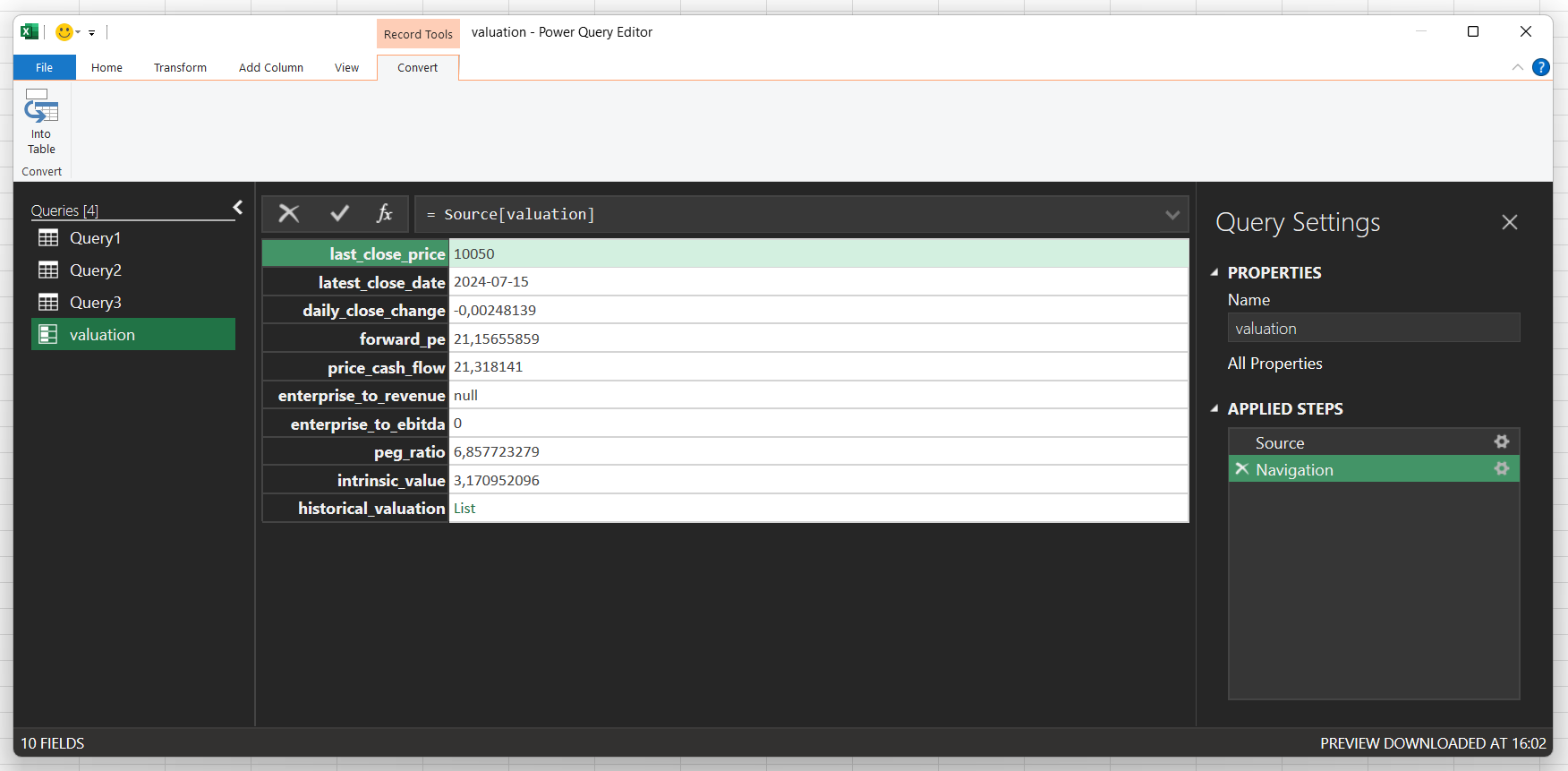Viewport: 1568px width, 771px height.
Task: Select the valuation query
Action: [x=133, y=335]
